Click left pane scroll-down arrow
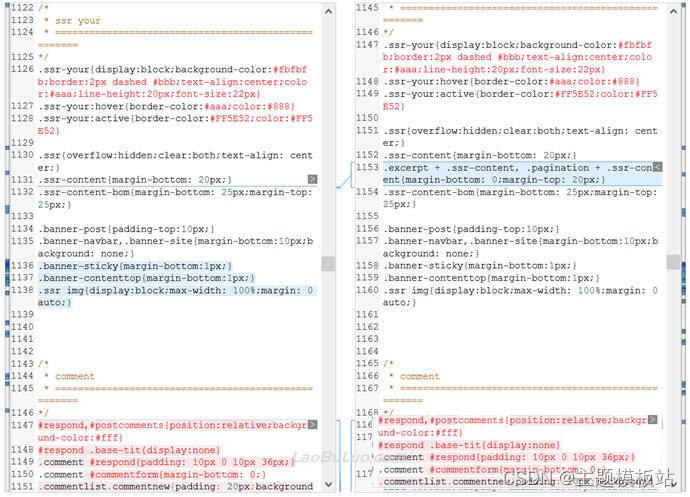Image resolution: width=690 pixels, height=497 pixels. pos(328,484)
